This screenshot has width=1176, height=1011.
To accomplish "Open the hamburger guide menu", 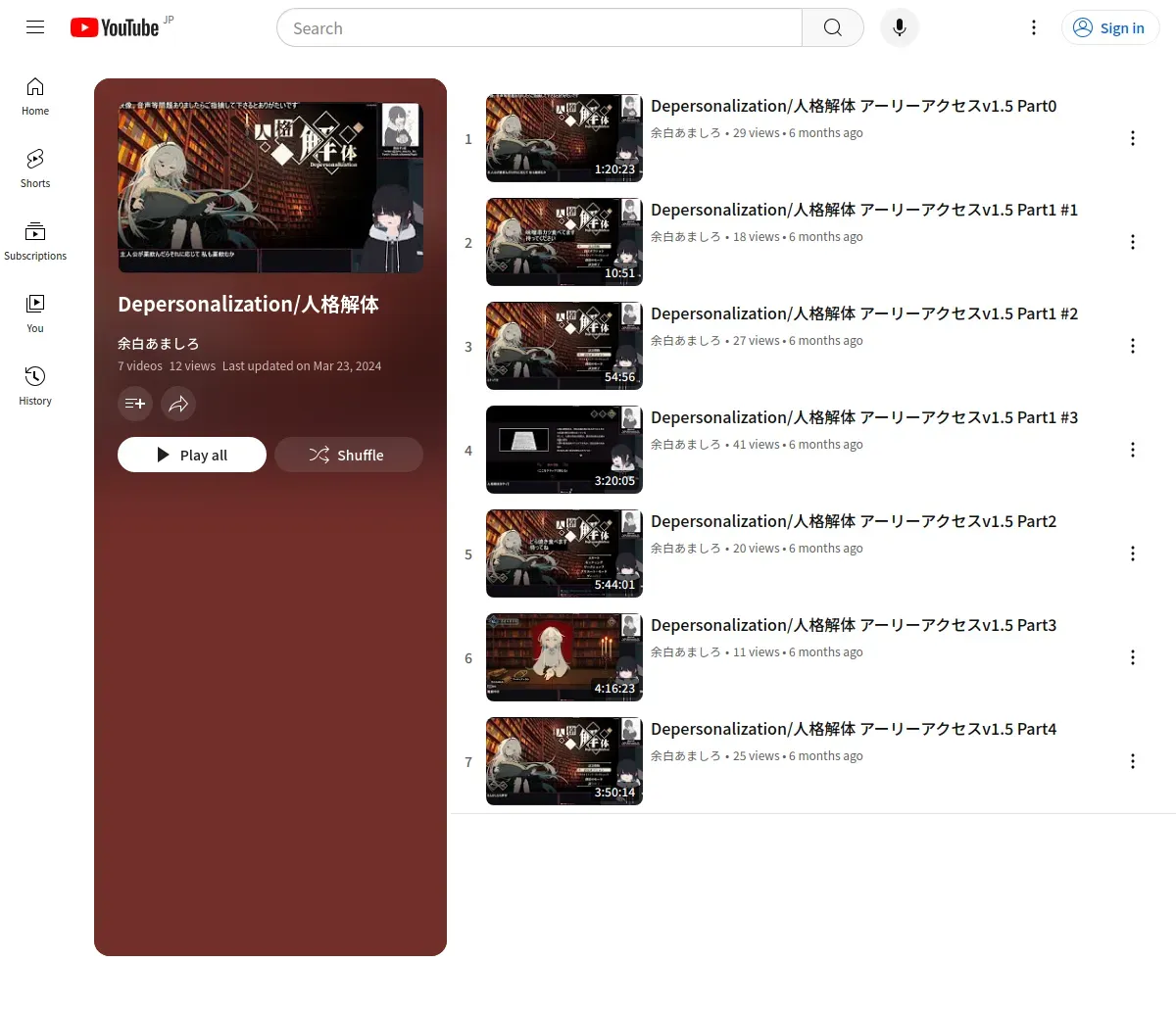I will pyautogui.click(x=35, y=27).
